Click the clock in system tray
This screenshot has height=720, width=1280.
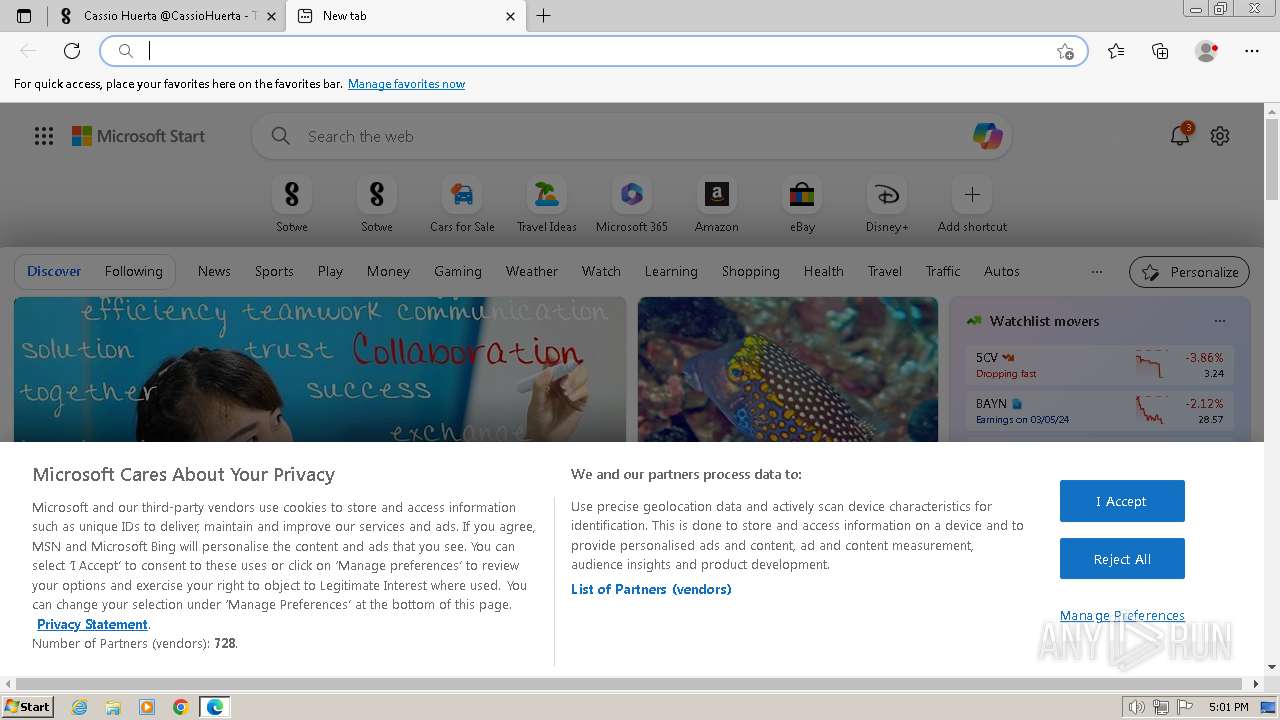tap(1228, 707)
